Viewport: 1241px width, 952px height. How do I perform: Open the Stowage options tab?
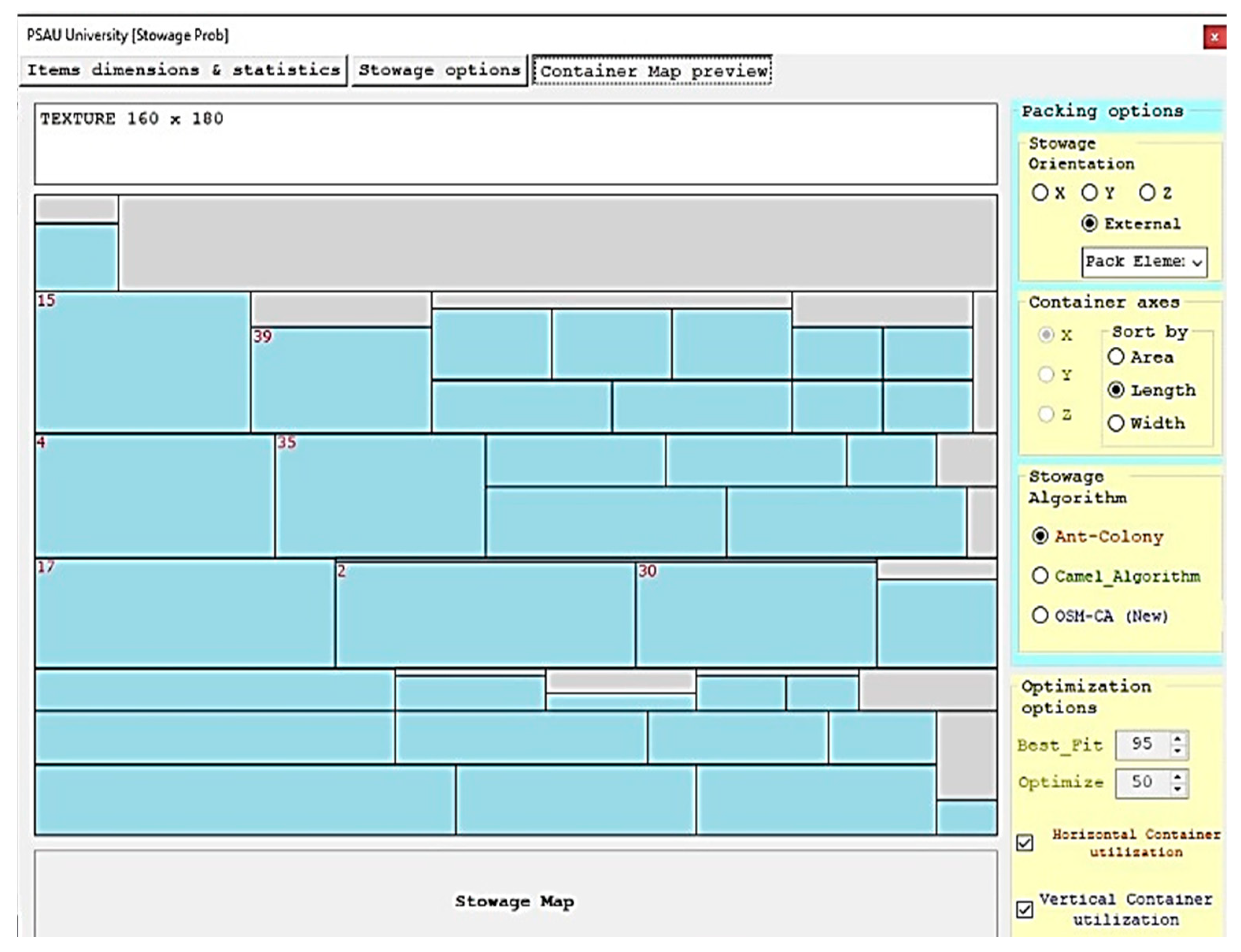pos(439,70)
